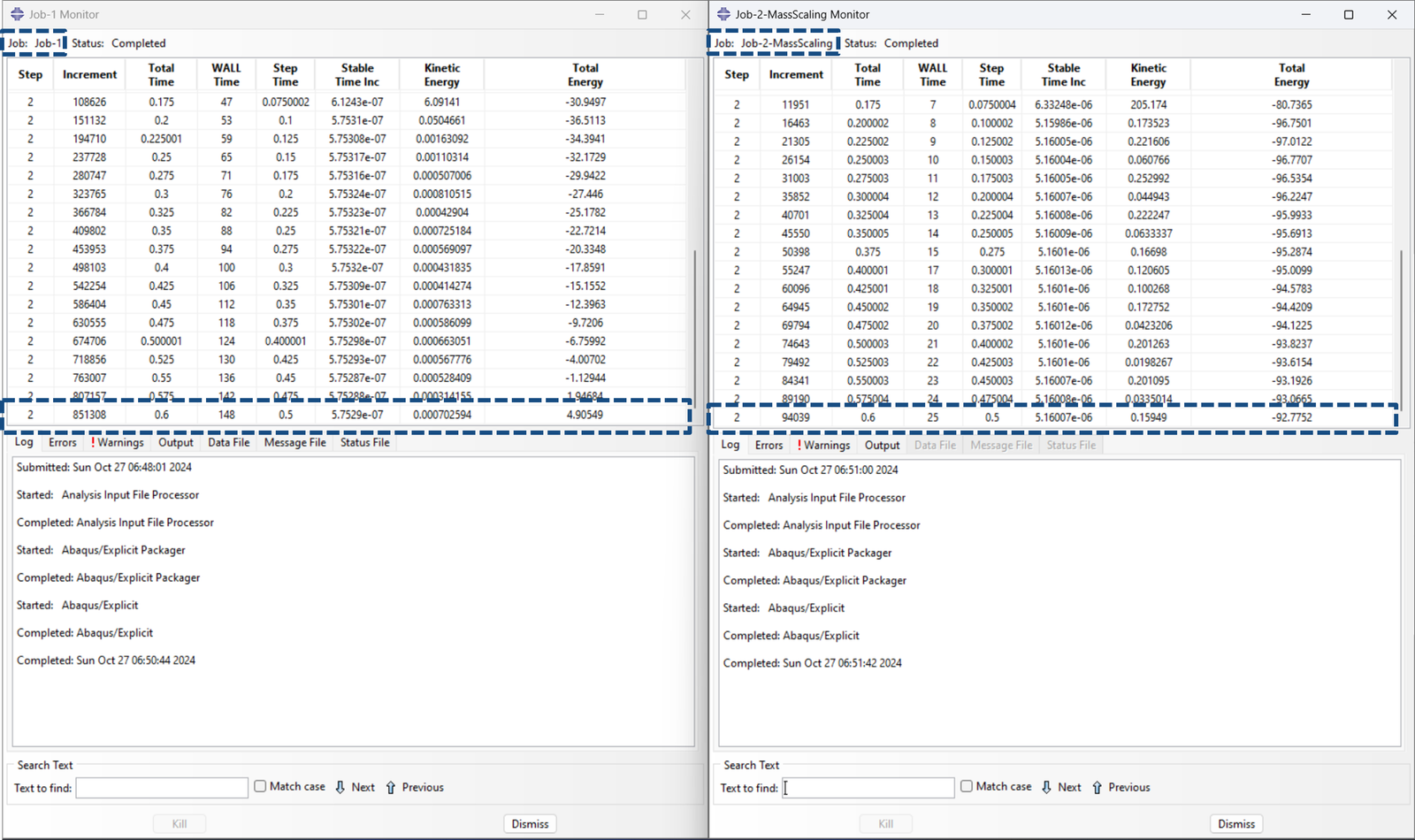
Task: Click log line Completed Sun Oct 27 06:50:44 2024
Action: 106,661
